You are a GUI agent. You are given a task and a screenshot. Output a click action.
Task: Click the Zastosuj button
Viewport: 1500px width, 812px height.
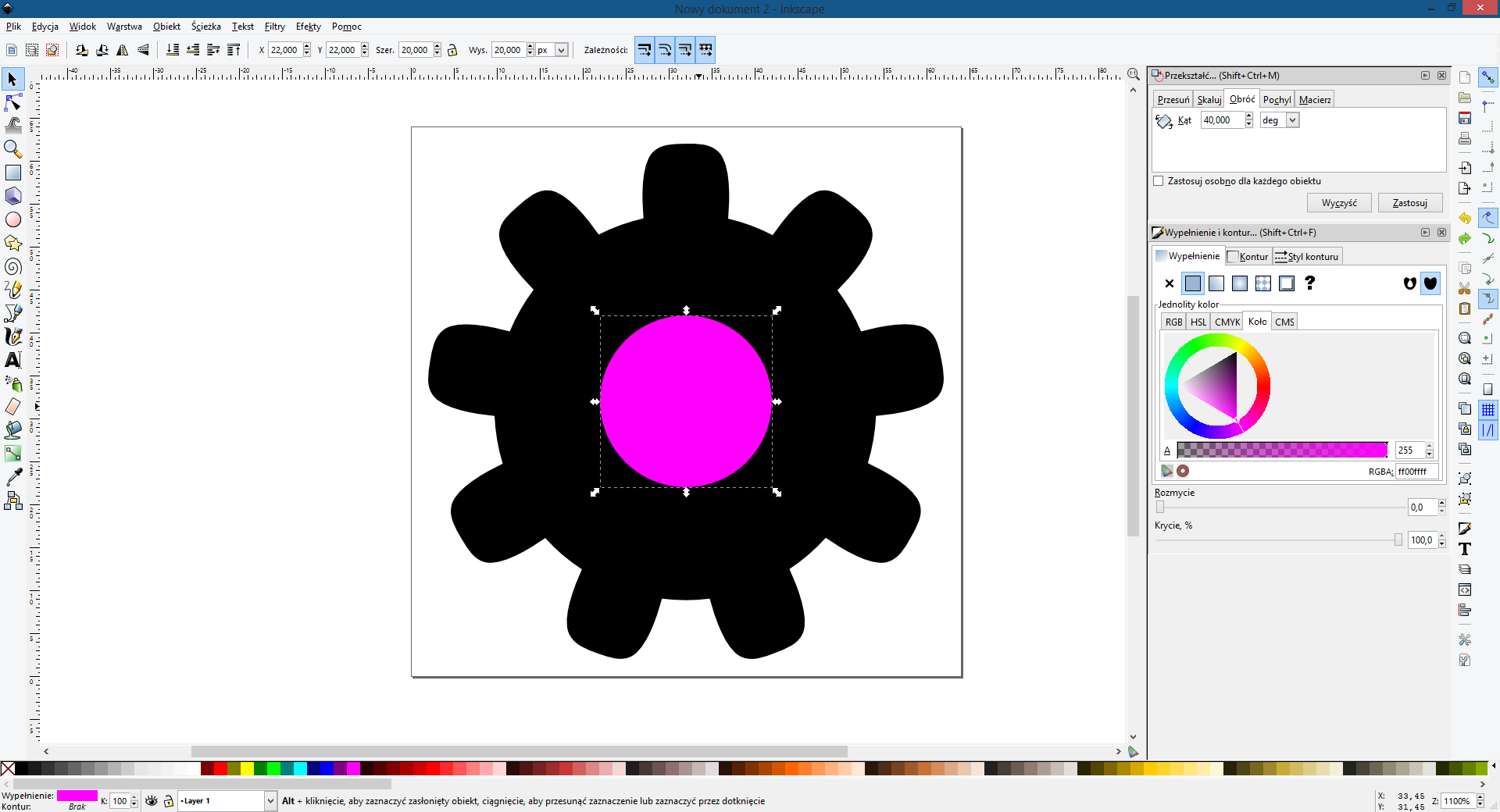tap(1409, 203)
